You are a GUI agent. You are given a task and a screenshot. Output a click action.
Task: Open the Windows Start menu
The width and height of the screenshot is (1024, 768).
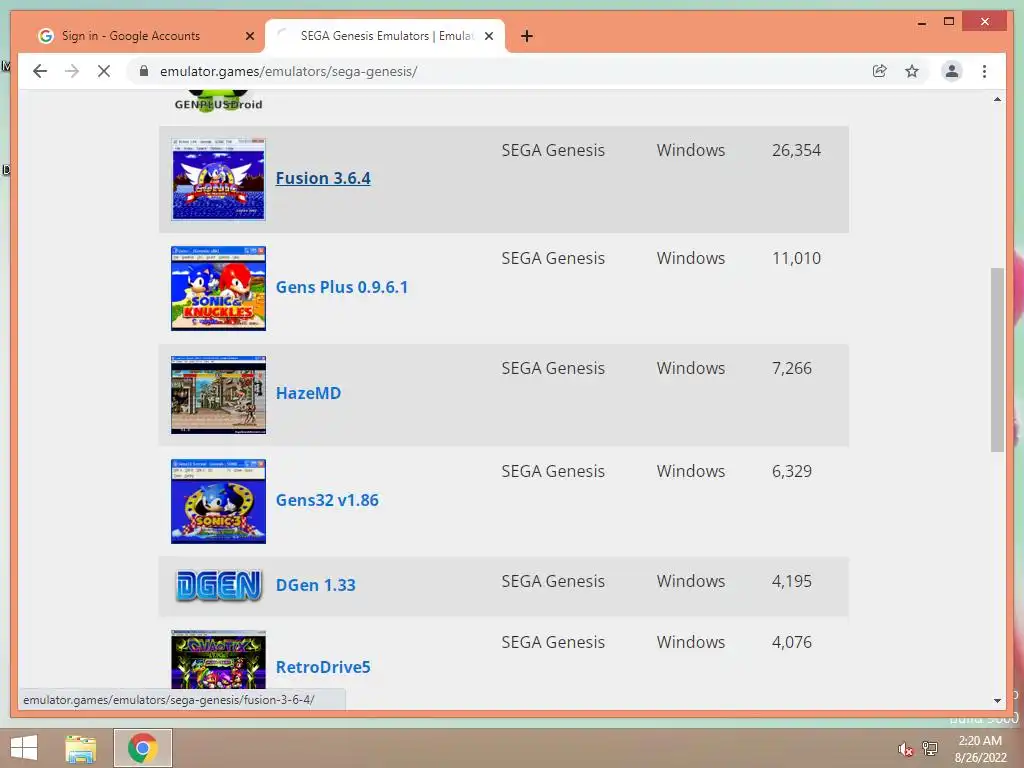click(24, 748)
